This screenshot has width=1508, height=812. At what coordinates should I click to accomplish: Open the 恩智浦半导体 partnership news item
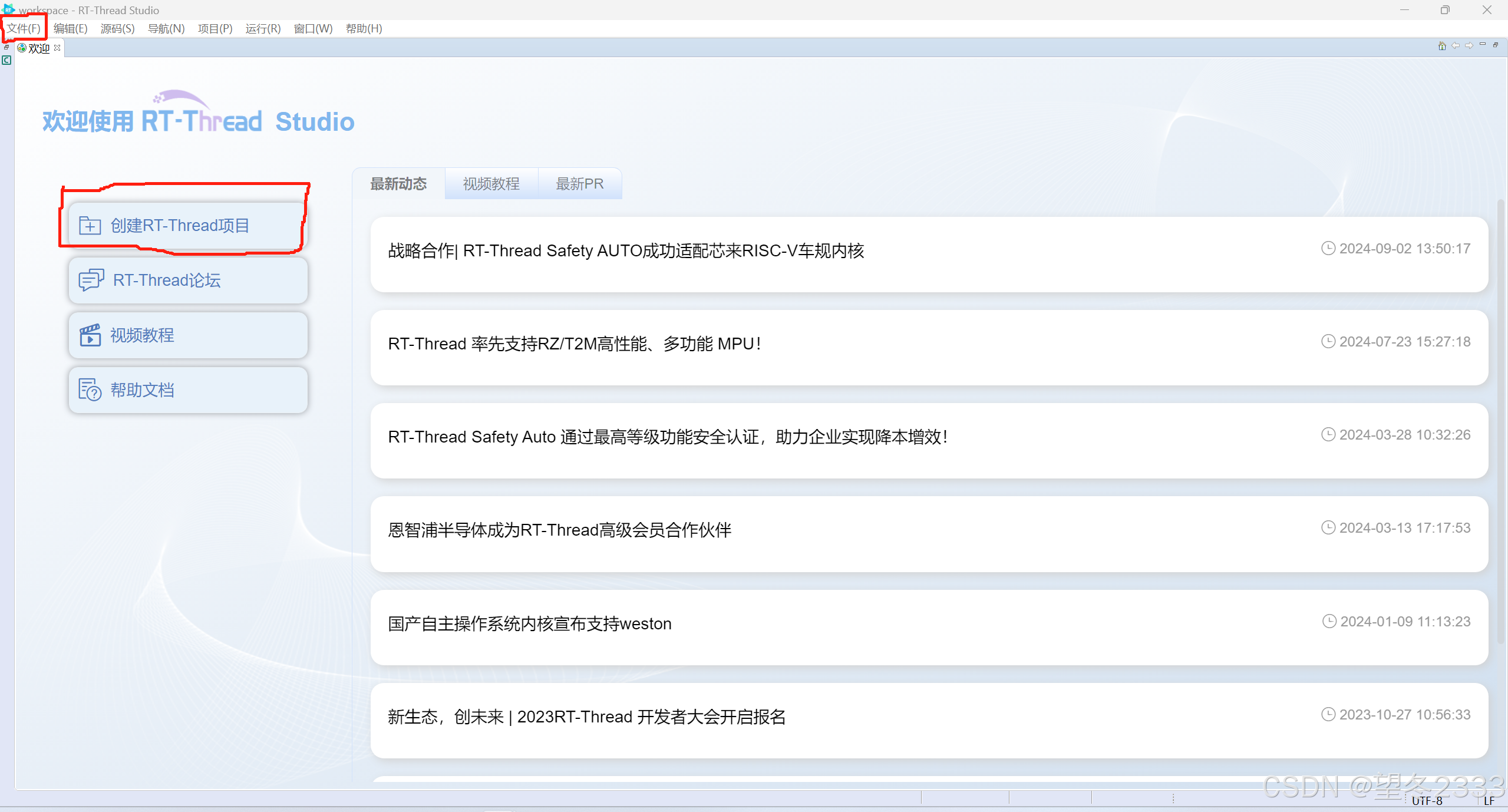coord(559,530)
